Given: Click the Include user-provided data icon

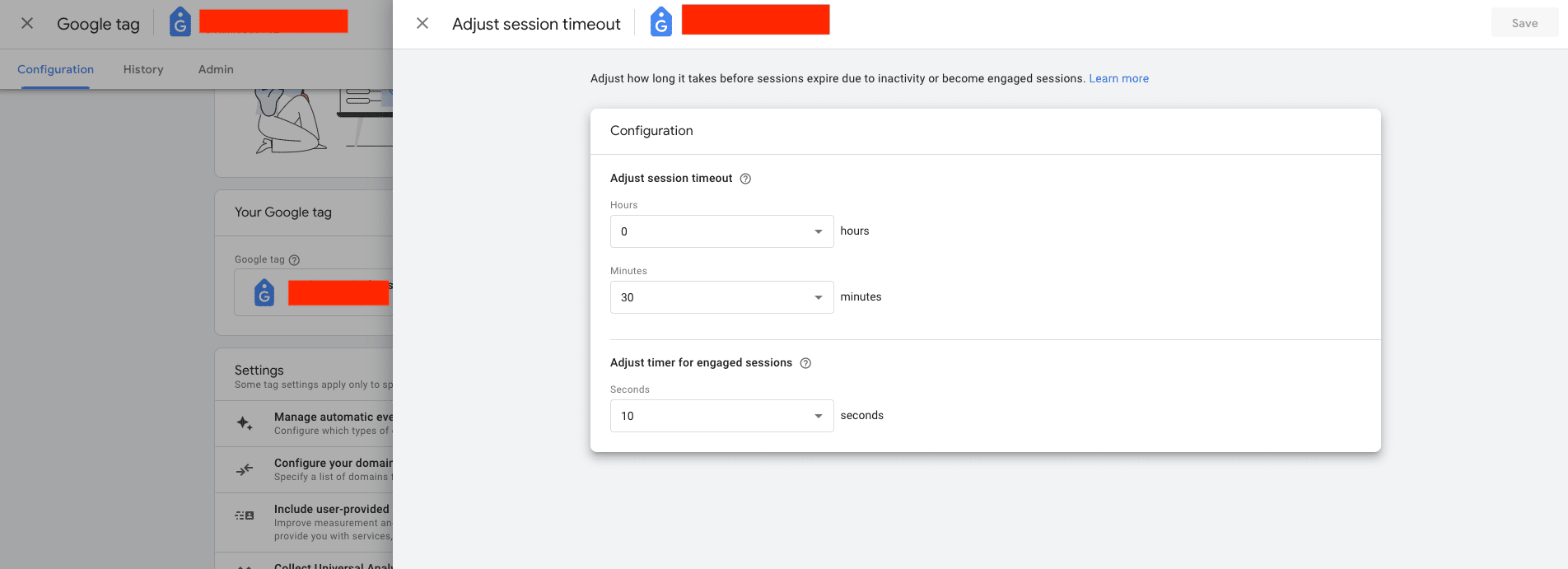Looking at the screenshot, I should click(x=245, y=515).
